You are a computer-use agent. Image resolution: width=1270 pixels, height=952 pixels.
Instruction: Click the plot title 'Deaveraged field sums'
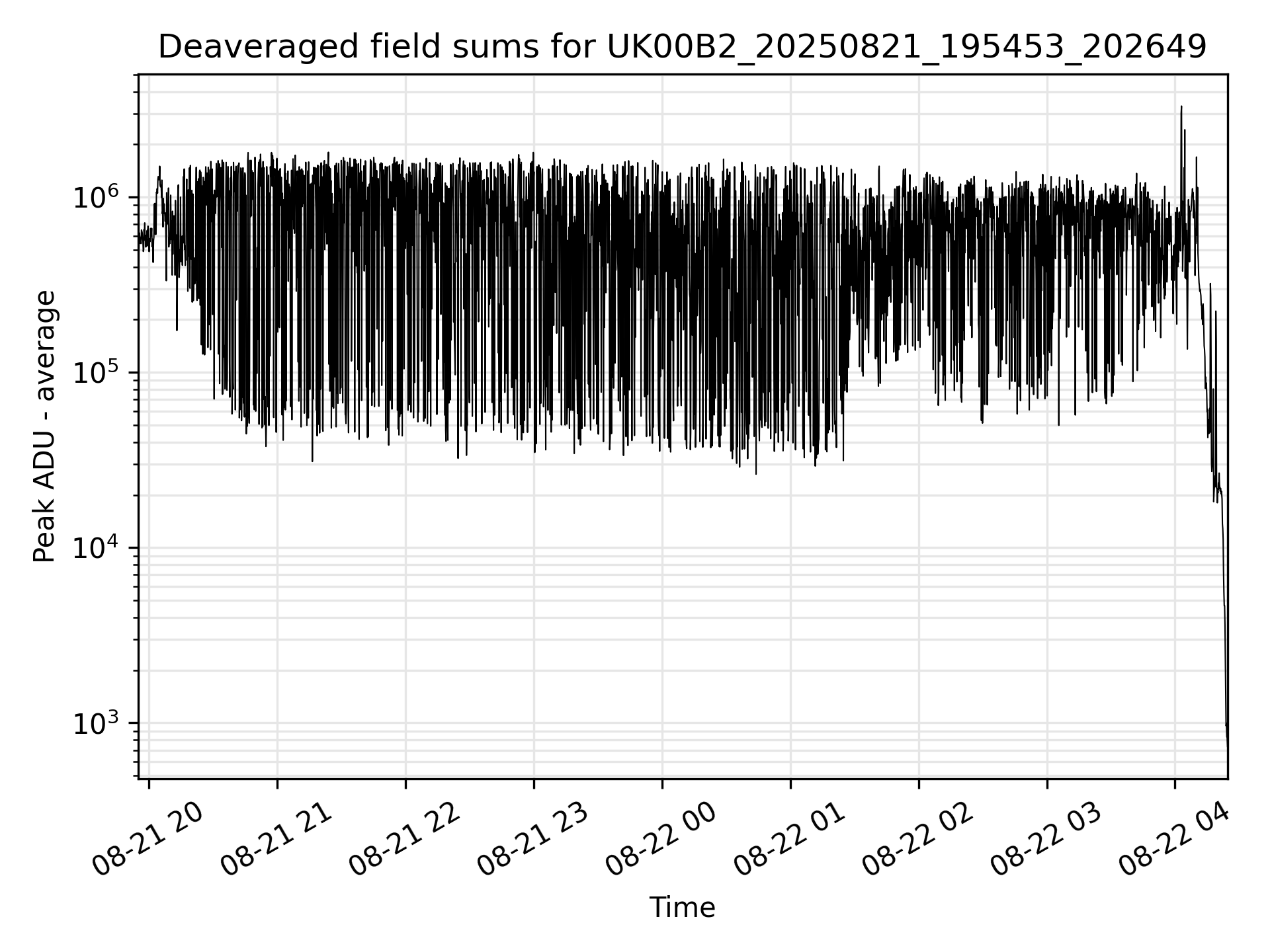tap(682, 47)
